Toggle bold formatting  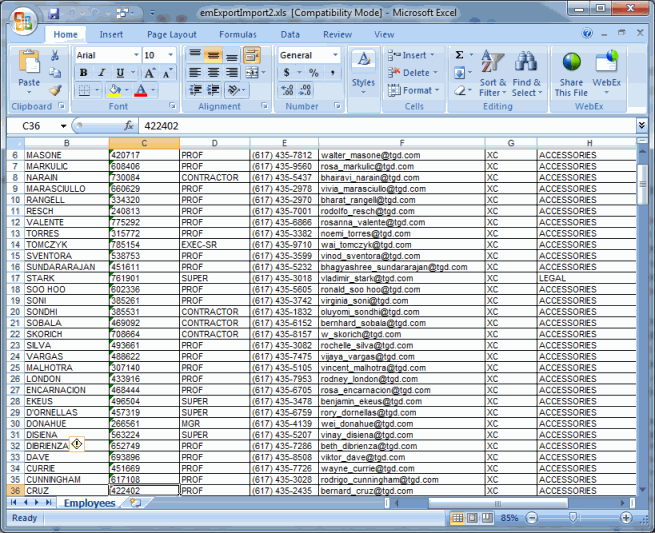click(83, 73)
